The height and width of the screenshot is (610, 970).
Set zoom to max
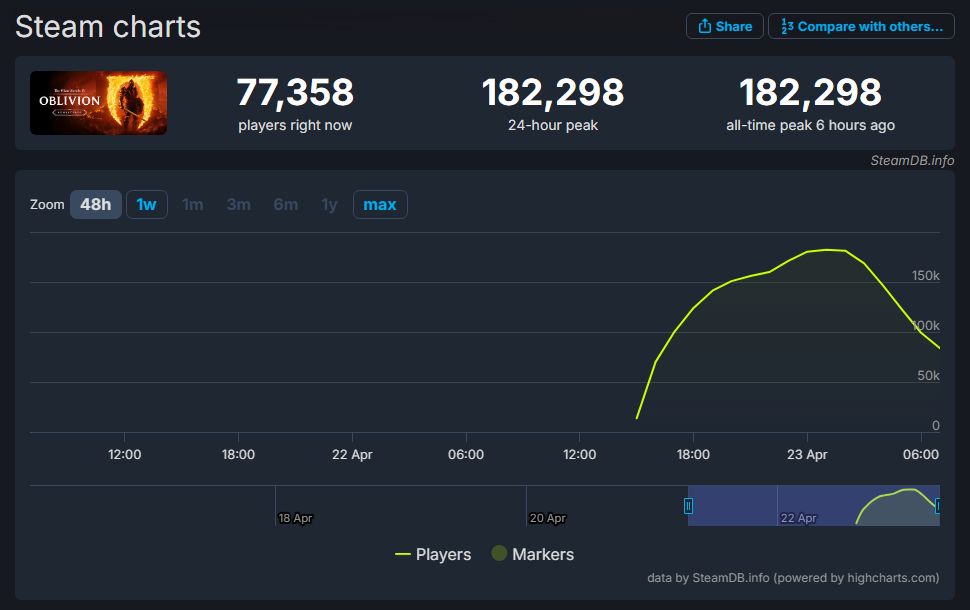(380, 205)
